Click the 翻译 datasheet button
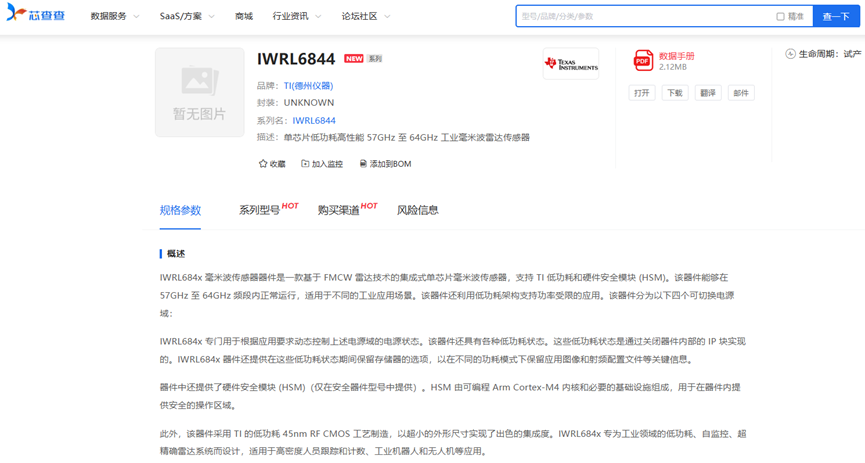Screen dimensions: 865x463 708,93
